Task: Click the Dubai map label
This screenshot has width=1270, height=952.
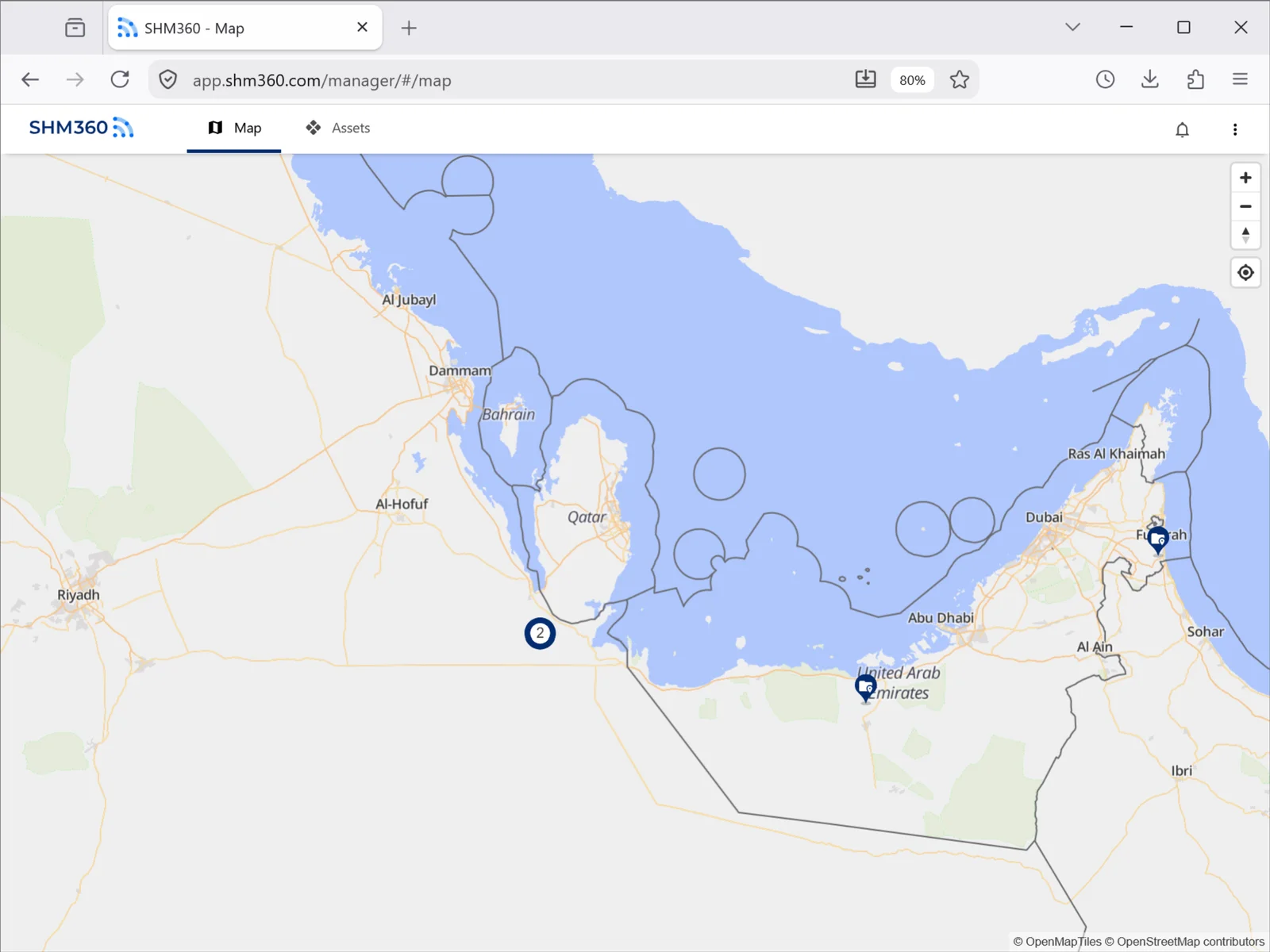Action: click(x=1044, y=517)
